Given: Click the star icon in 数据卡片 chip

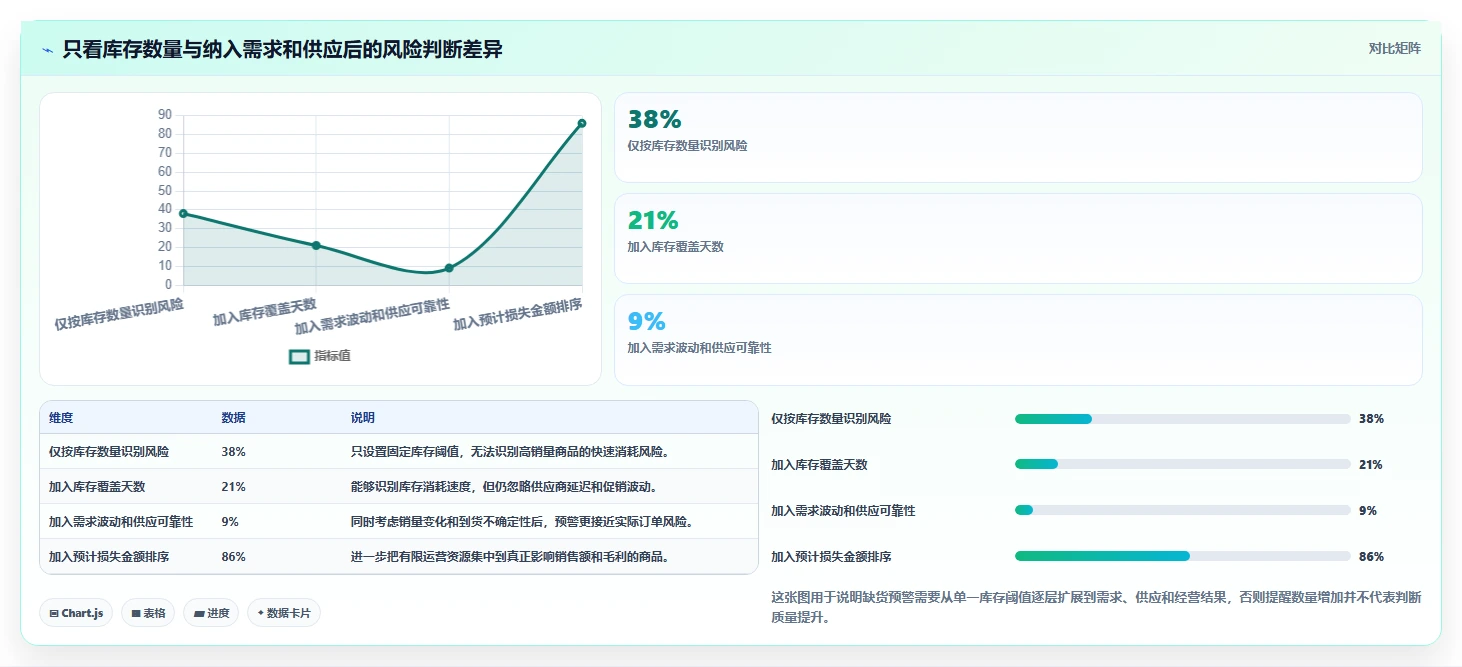Looking at the screenshot, I should (x=261, y=613).
